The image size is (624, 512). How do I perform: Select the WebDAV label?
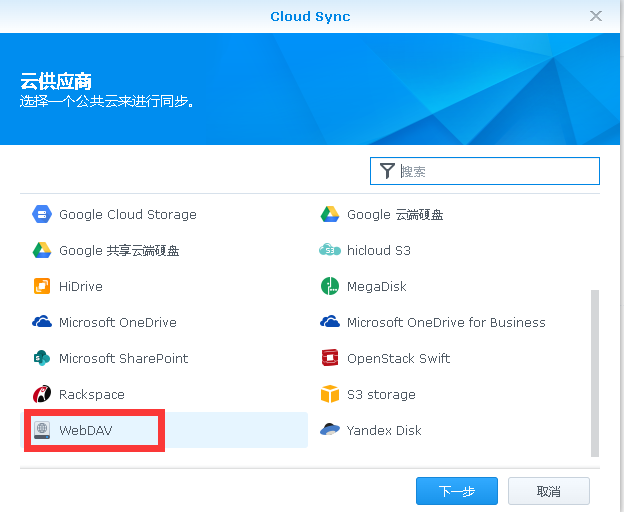coord(86,430)
